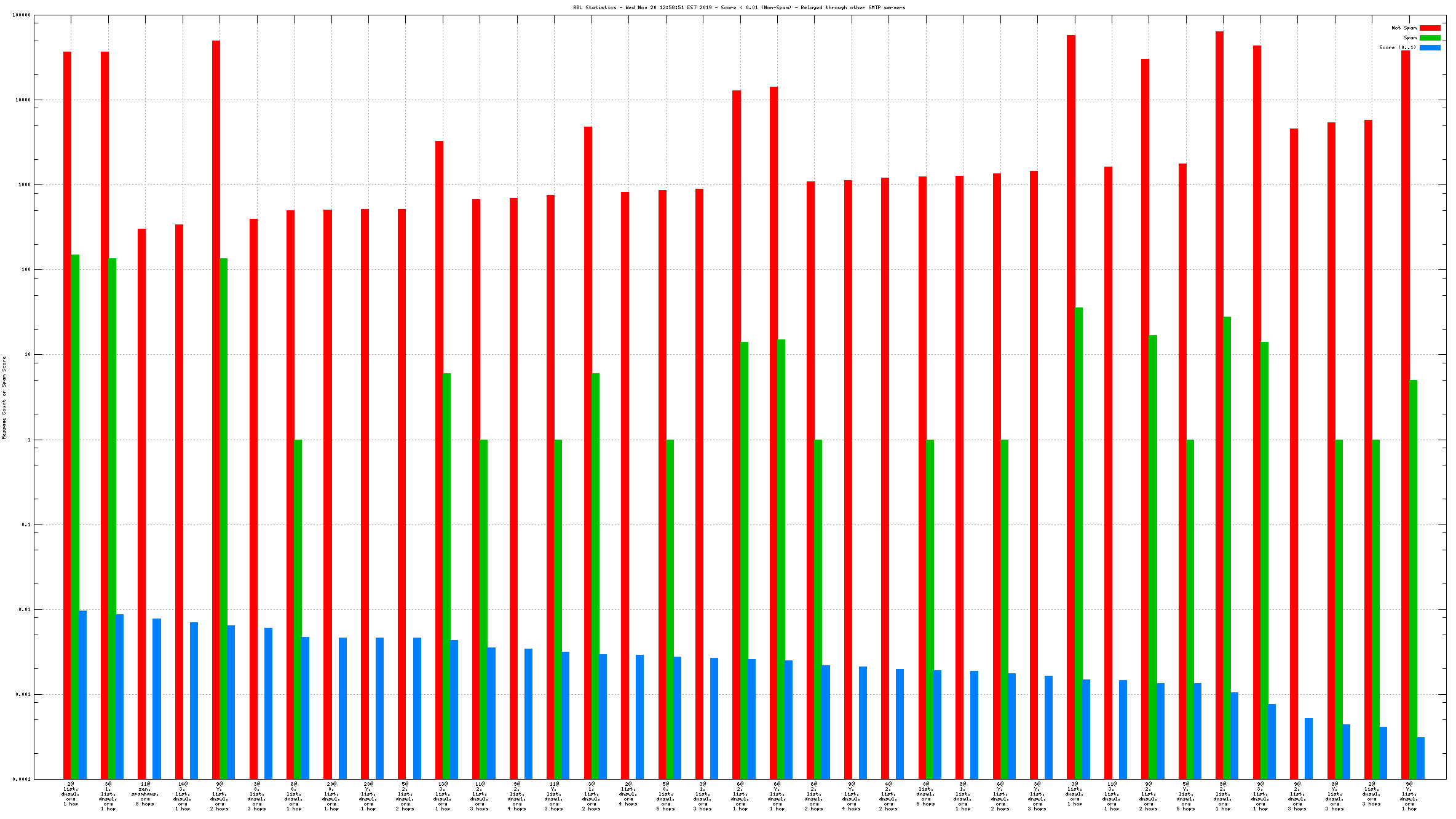Click the first blue score bar at far left
The image size is (1456, 819).
coord(82,695)
